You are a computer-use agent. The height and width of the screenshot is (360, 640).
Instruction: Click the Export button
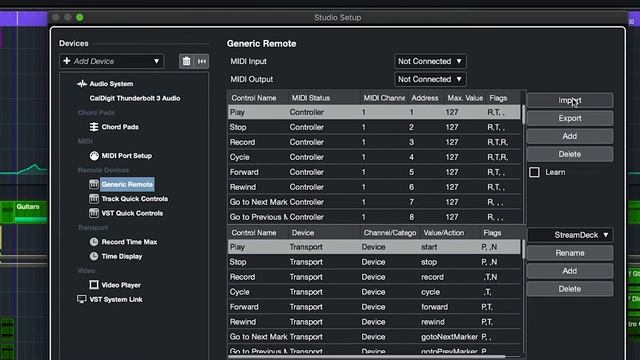[570, 118]
